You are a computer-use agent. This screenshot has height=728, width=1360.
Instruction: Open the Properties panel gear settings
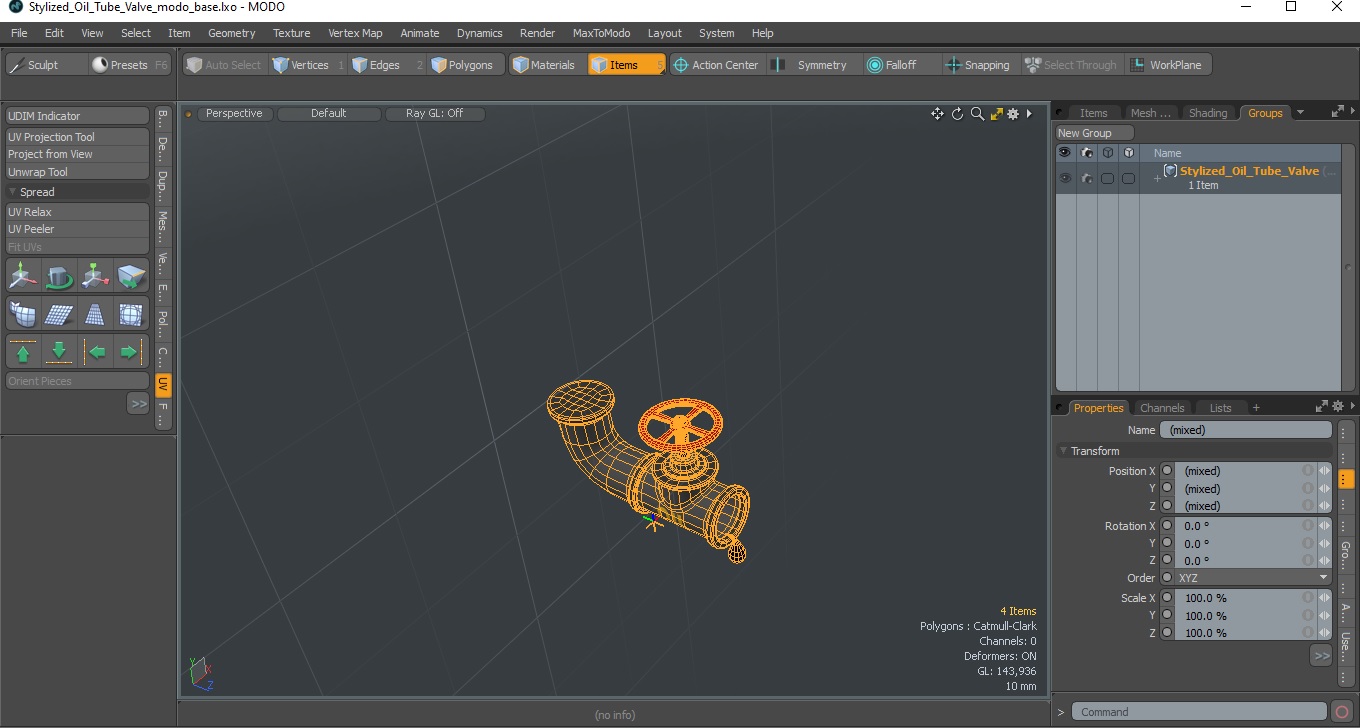tap(1337, 407)
